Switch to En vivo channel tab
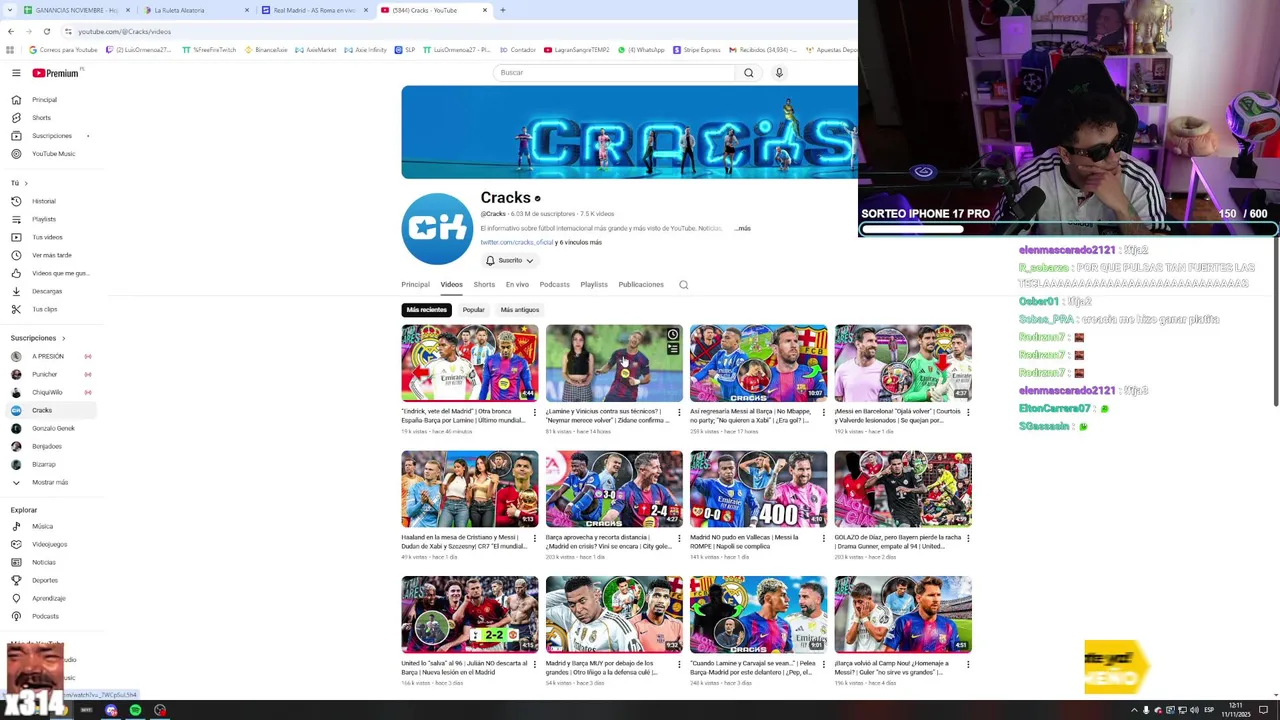Viewport: 1280px width, 720px height. coord(517,285)
